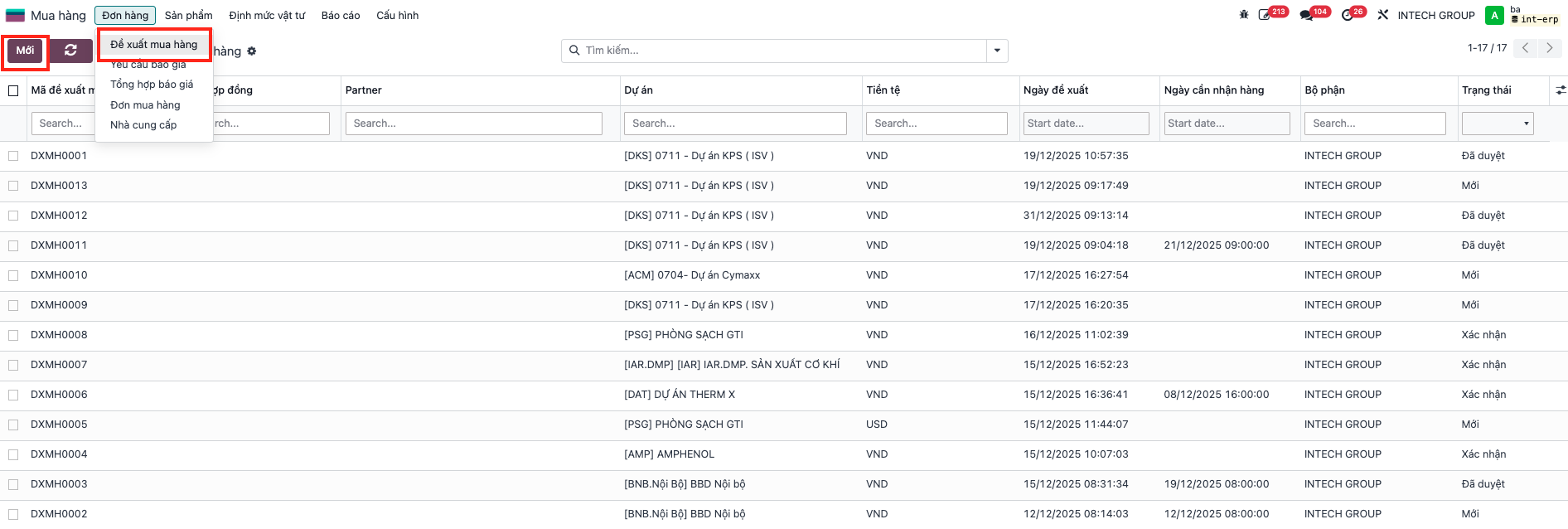1568x529 pixels.
Task: Sort by the Dự án column header
Action: pyautogui.click(x=638, y=90)
